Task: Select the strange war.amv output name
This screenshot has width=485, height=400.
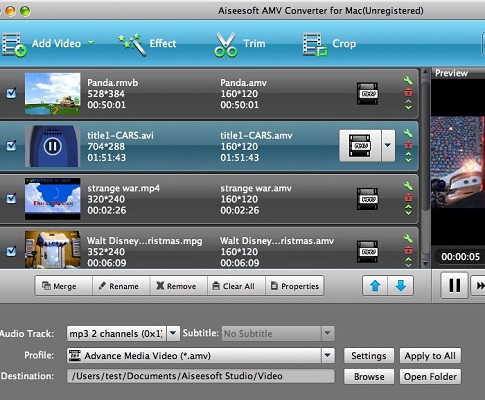Action: [x=256, y=188]
